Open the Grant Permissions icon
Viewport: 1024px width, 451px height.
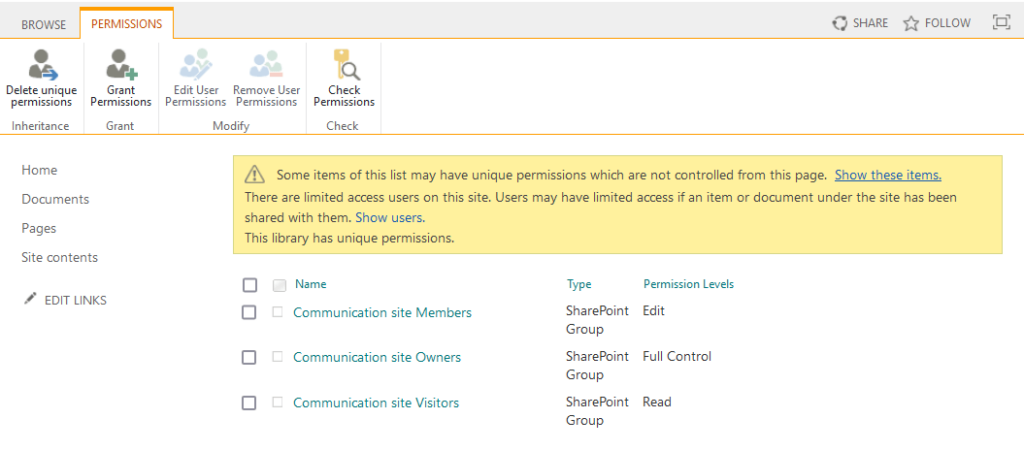[121, 65]
